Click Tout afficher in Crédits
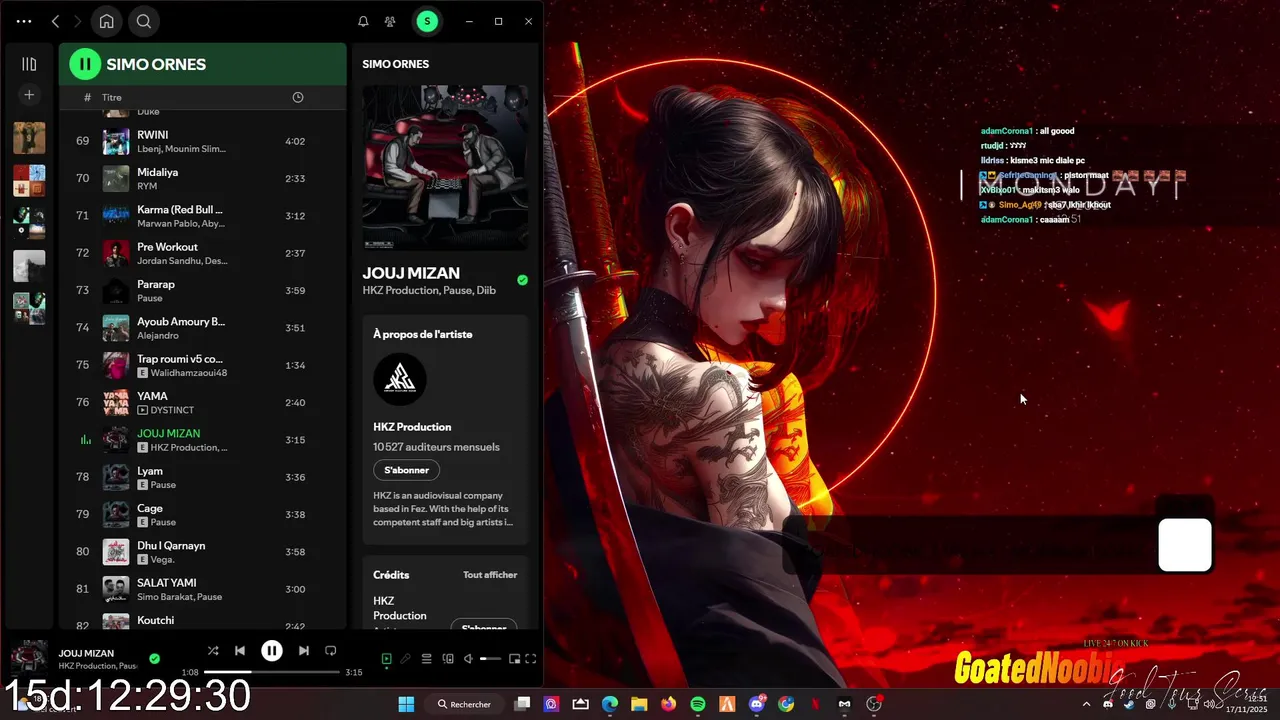This screenshot has width=1280, height=720. coord(490,575)
